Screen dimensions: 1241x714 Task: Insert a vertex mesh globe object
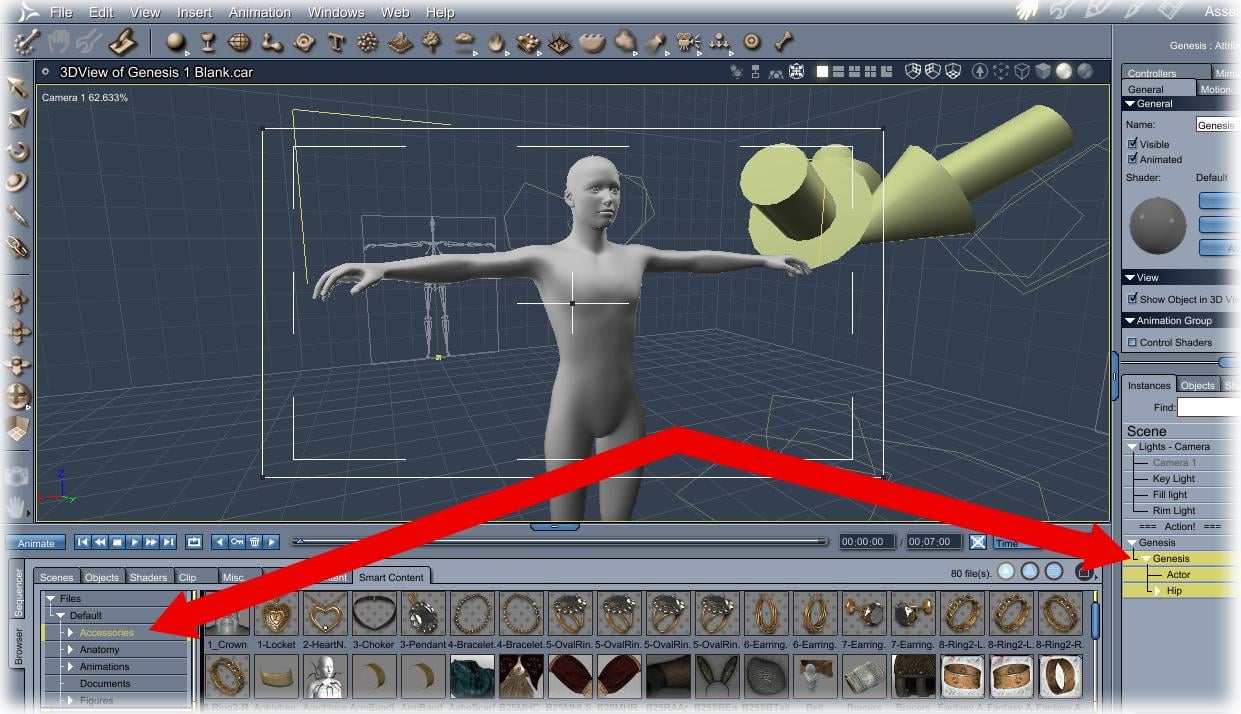pos(239,42)
